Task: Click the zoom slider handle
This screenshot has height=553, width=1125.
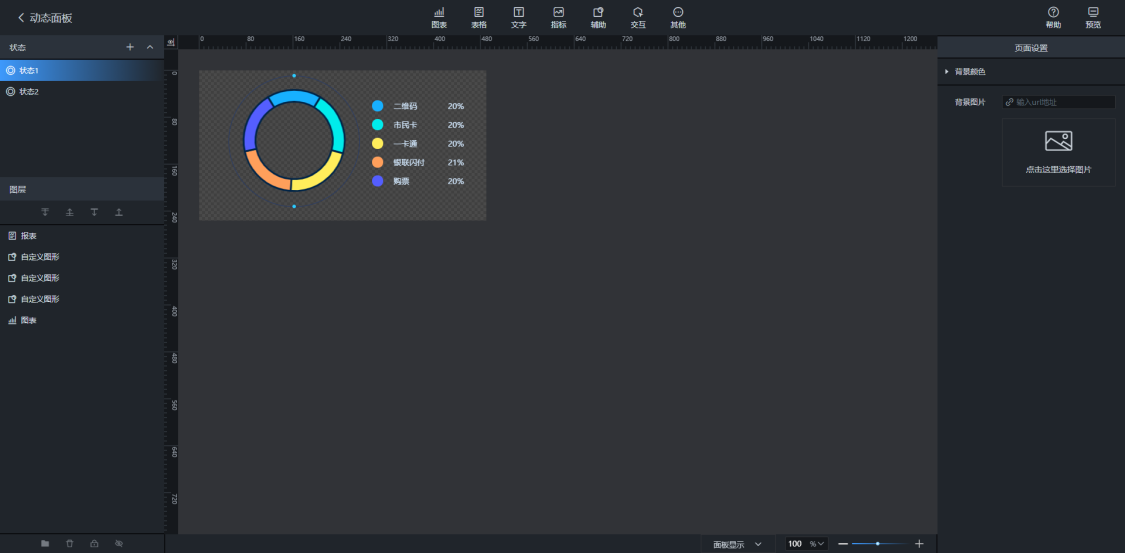Action: point(878,544)
